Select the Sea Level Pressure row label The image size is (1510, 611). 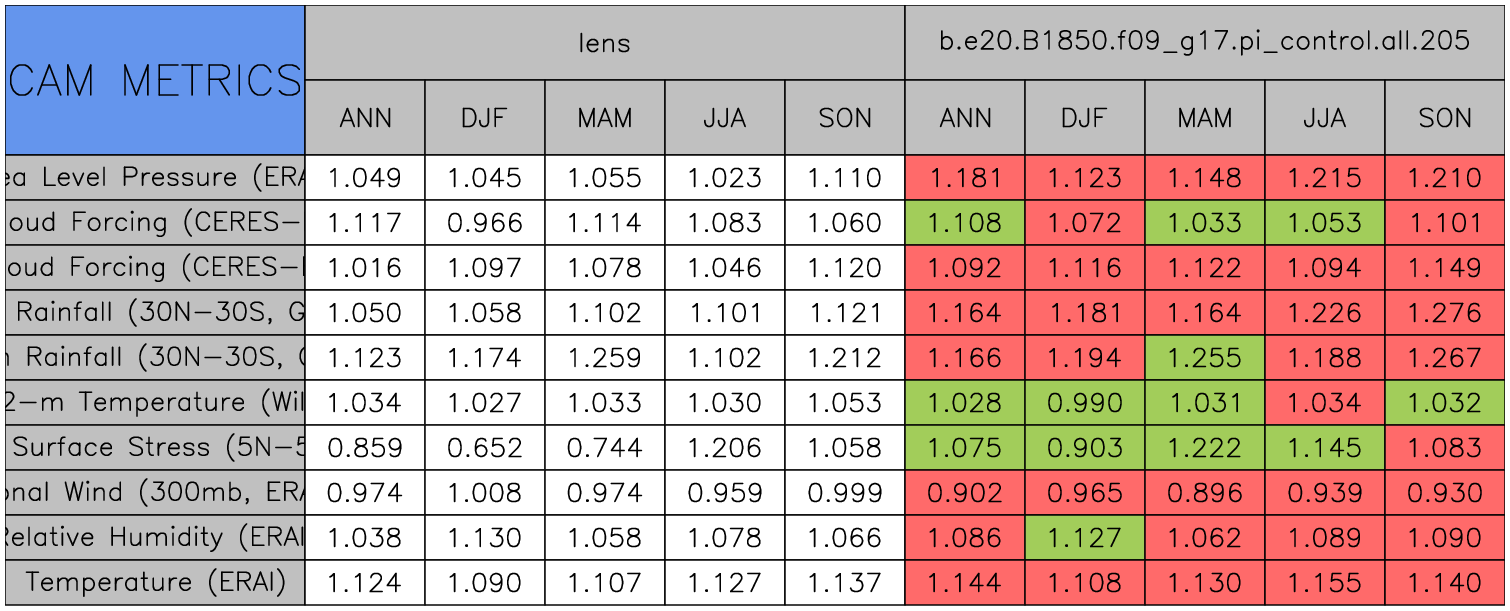click(155, 178)
